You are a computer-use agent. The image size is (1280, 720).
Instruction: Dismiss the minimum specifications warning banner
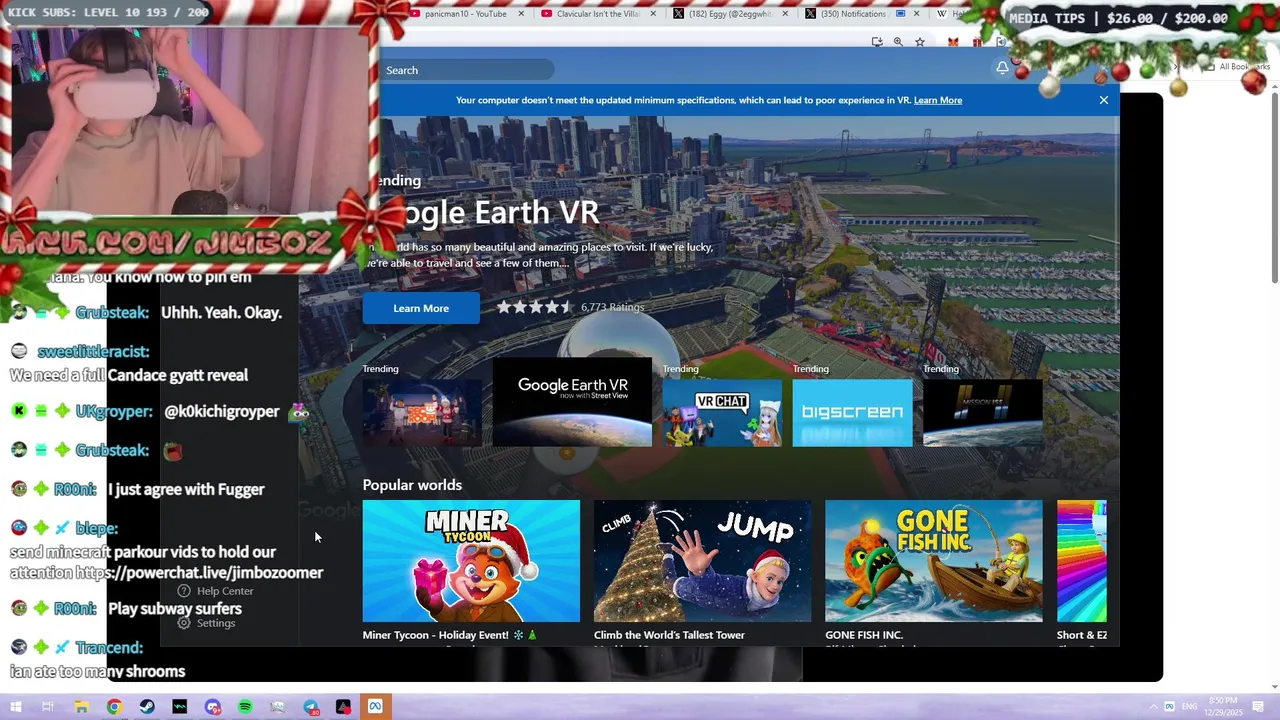[x=1104, y=100]
